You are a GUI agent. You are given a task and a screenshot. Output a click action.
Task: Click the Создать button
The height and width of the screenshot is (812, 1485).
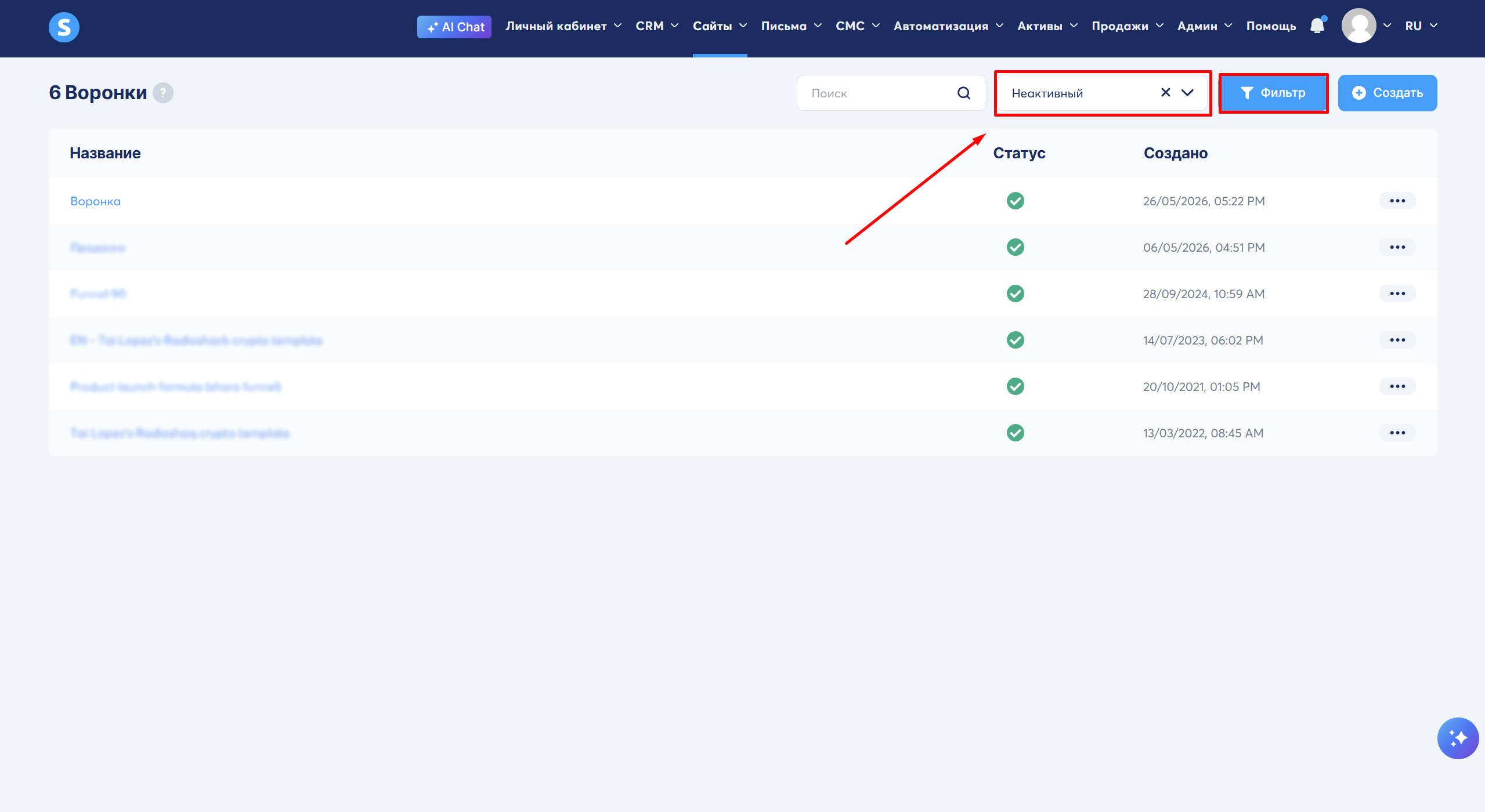click(x=1387, y=93)
